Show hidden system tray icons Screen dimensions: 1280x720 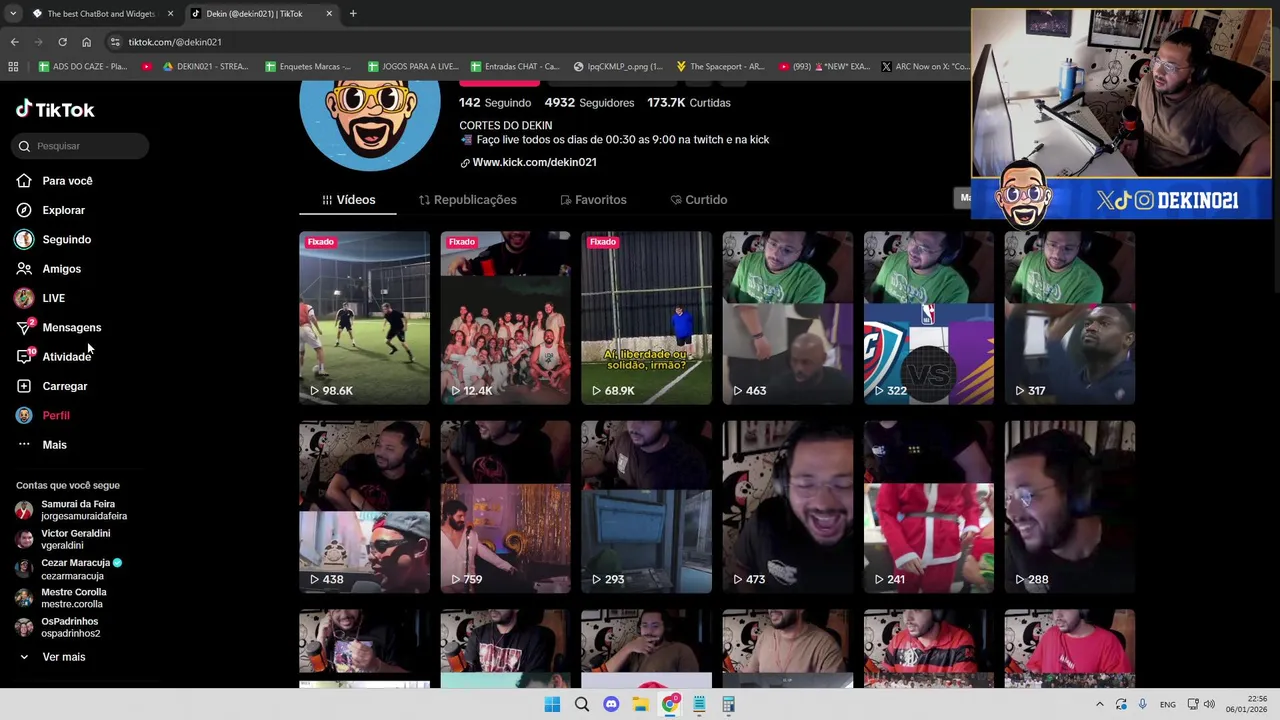1099,705
